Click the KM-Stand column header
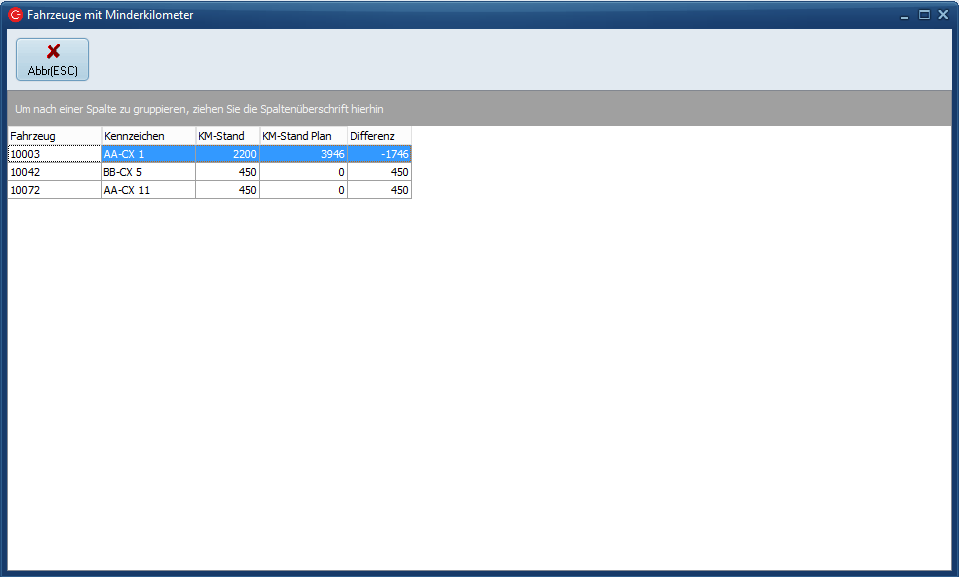The height and width of the screenshot is (577, 959). [x=227, y=135]
